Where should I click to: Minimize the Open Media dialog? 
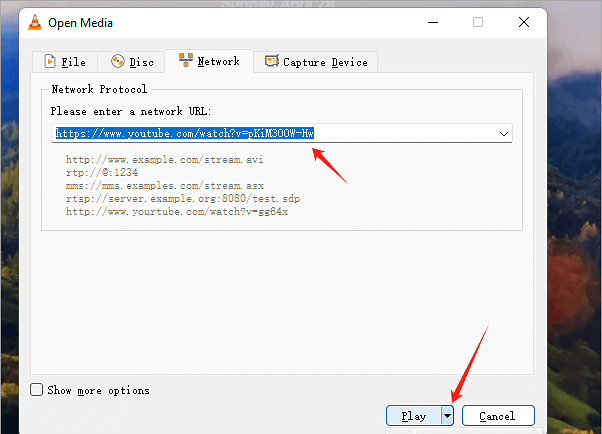click(x=432, y=23)
